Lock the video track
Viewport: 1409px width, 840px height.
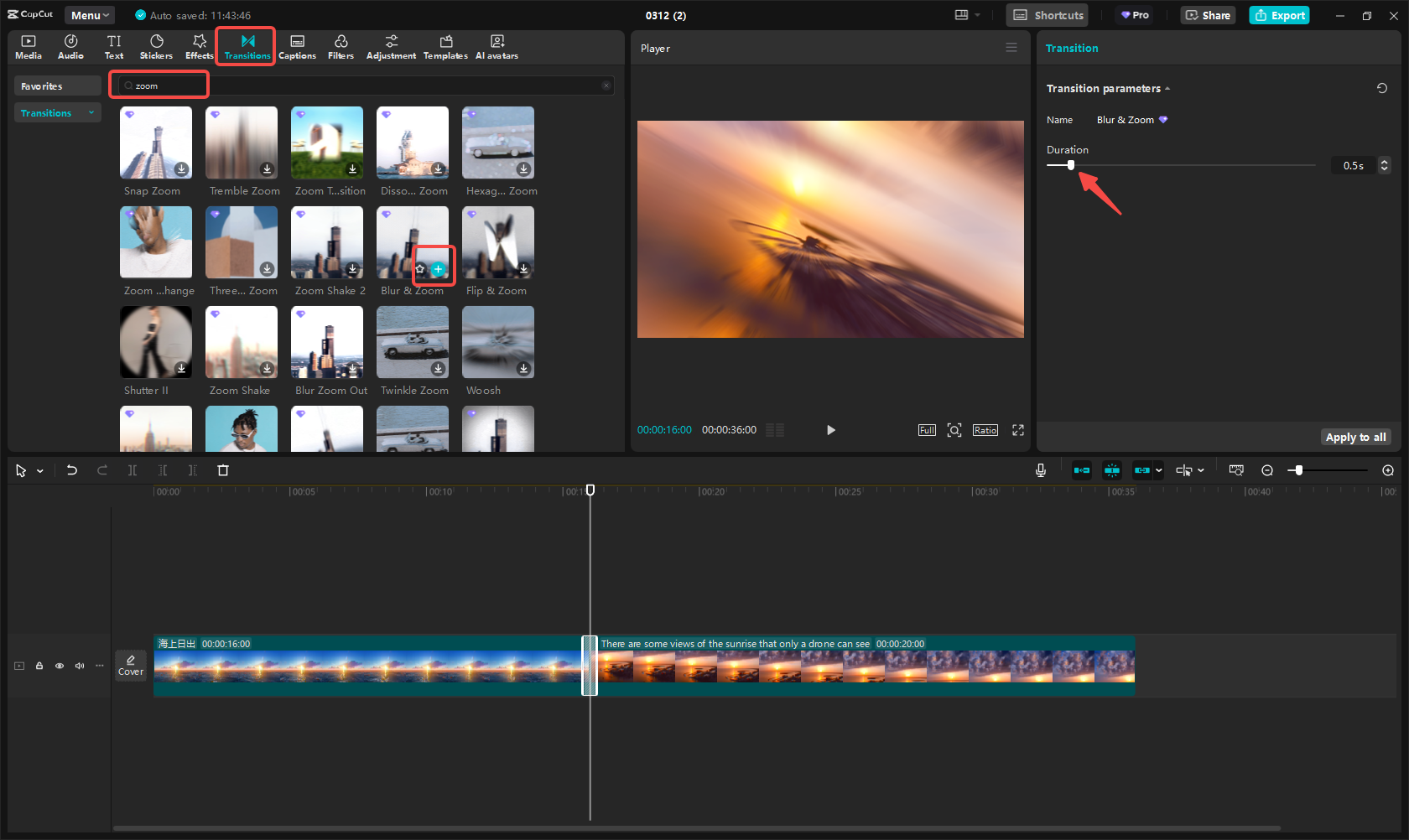click(x=39, y=666)
